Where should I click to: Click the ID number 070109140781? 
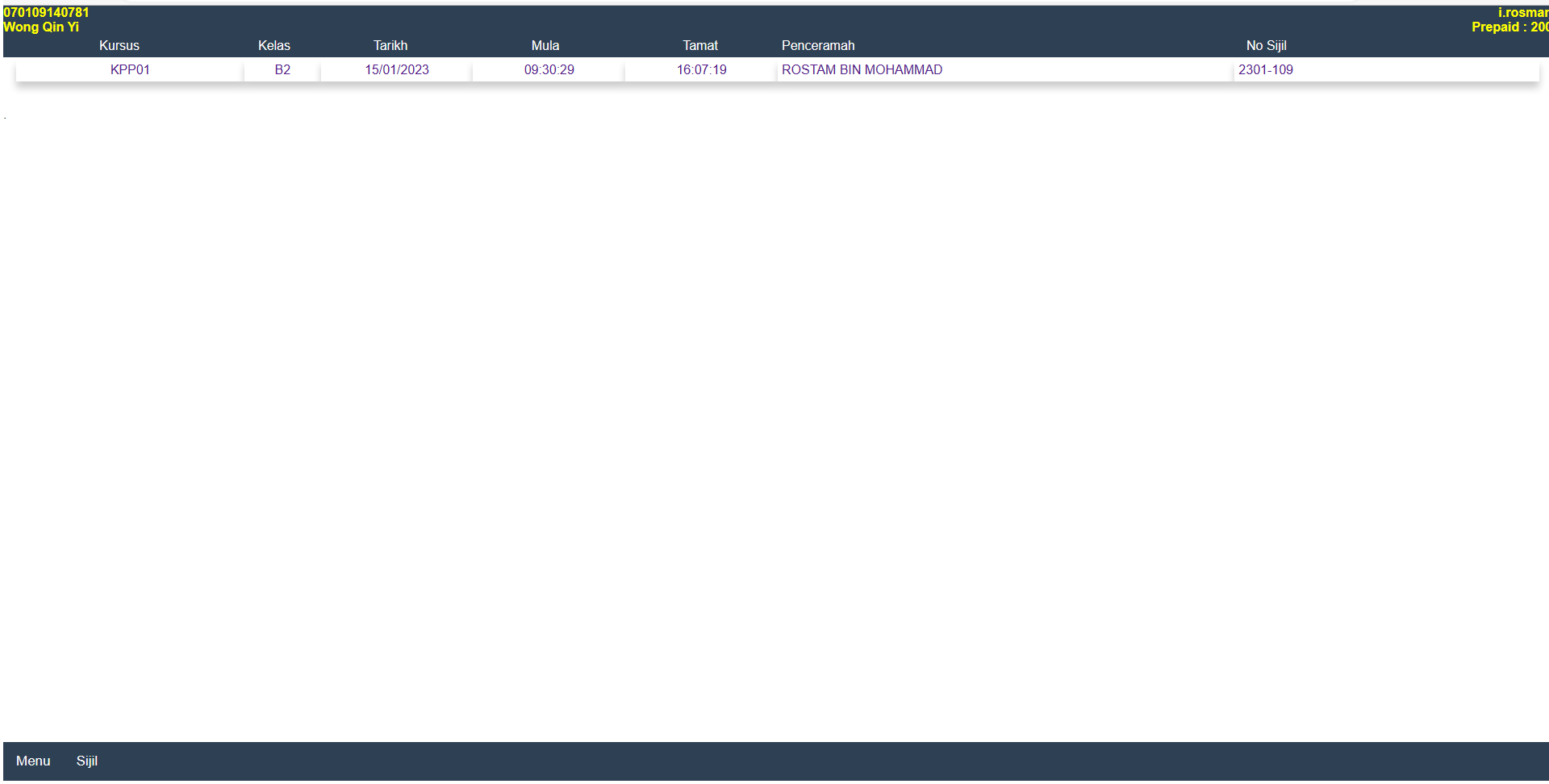click(46, 12)
